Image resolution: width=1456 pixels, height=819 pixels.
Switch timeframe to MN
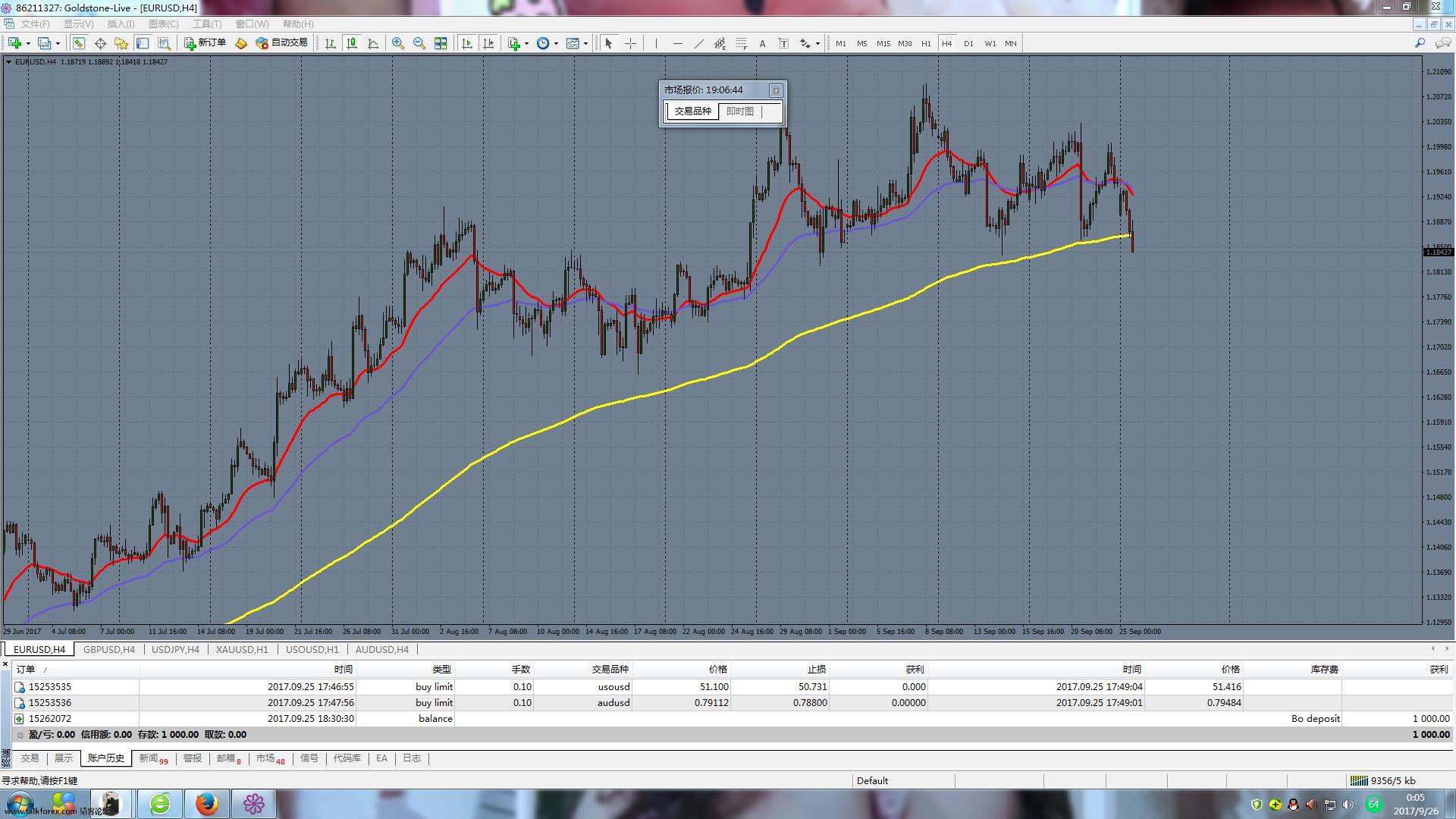click(1011, 43)
